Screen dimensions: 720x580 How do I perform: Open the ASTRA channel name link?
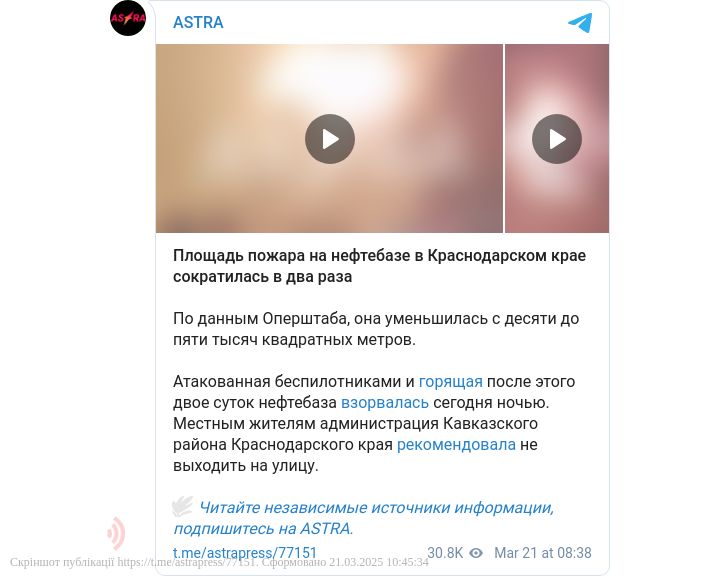point(198,22)
